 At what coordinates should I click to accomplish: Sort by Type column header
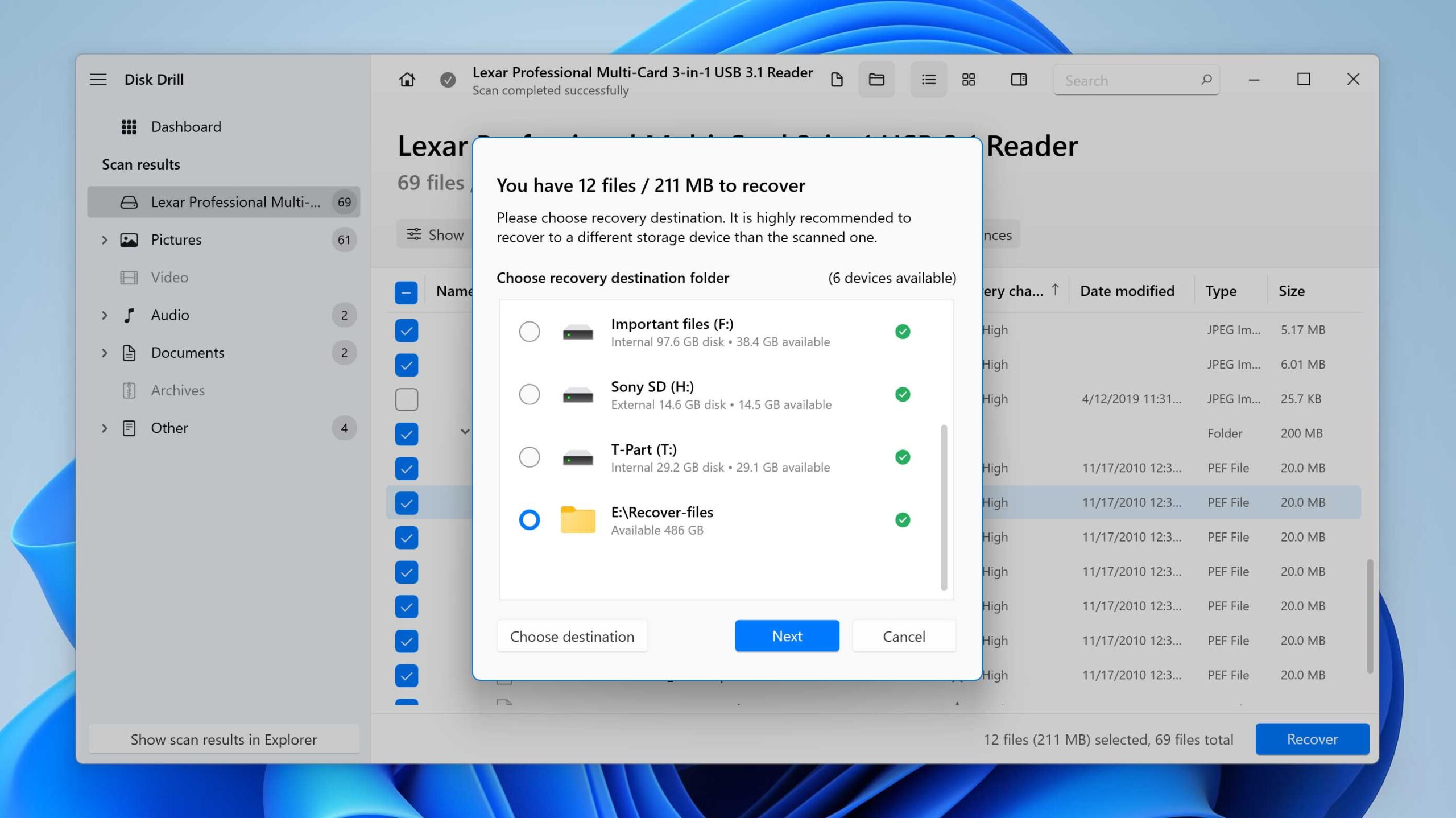[1221, 291]
